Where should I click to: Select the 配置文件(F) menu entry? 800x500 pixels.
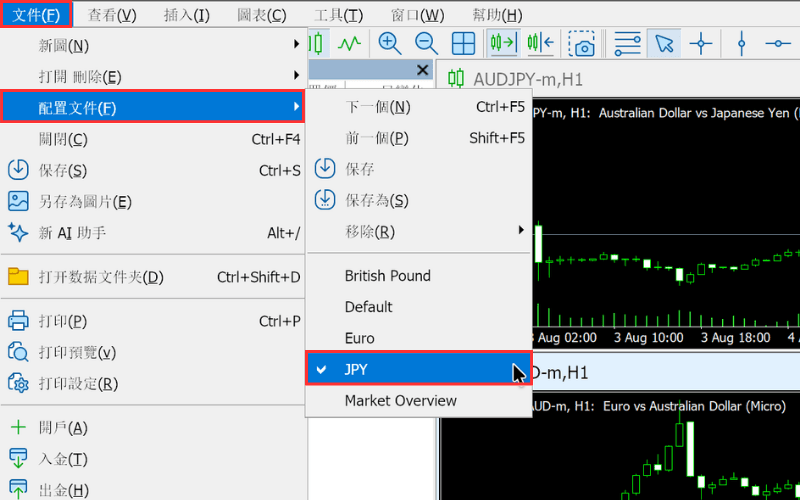[153, 108]
